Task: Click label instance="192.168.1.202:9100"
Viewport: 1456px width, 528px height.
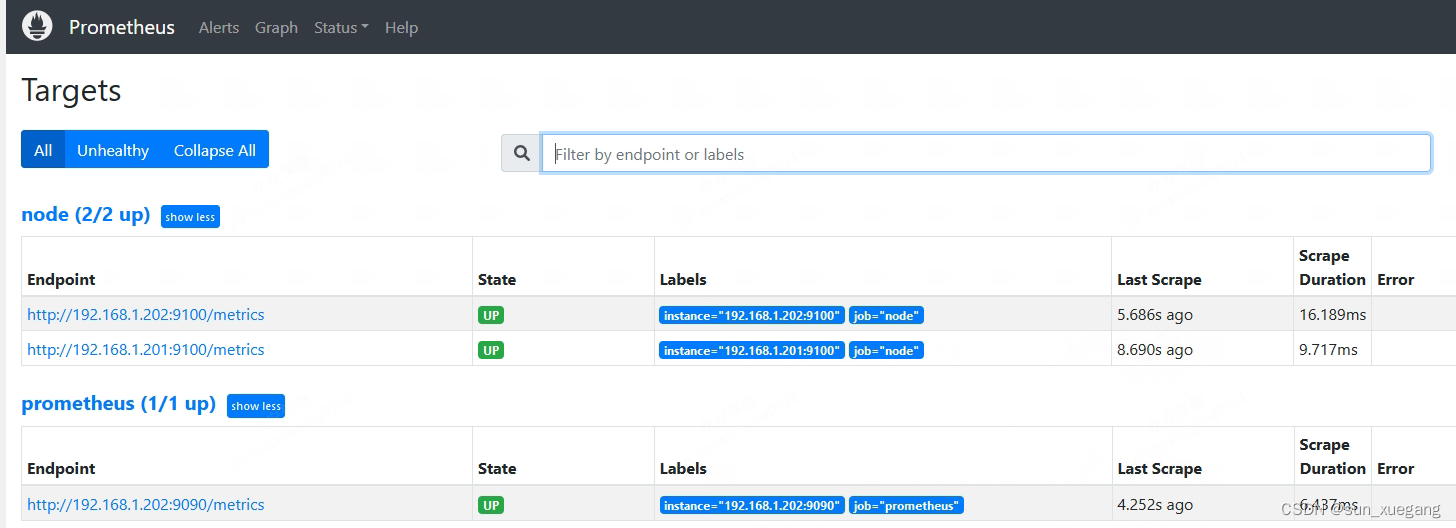Action: [752, 316]
